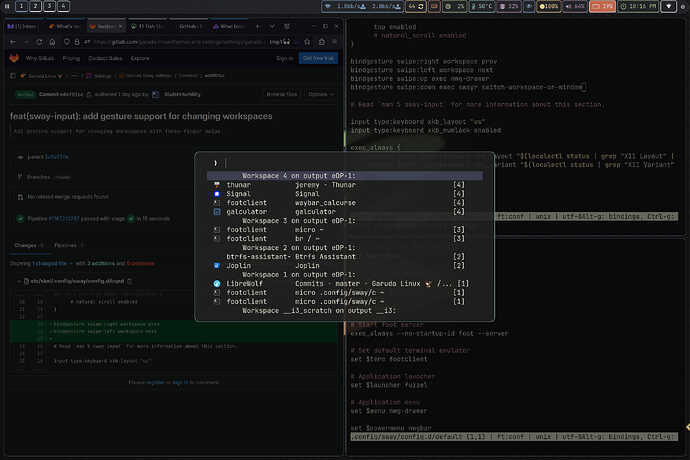Click the clock module in waybar
690x460 pixels.
pyautogui.click(x=638, y=6)
